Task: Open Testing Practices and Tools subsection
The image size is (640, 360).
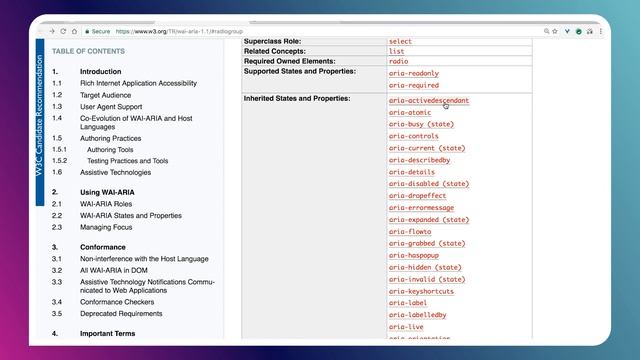Action: point(127,161)
